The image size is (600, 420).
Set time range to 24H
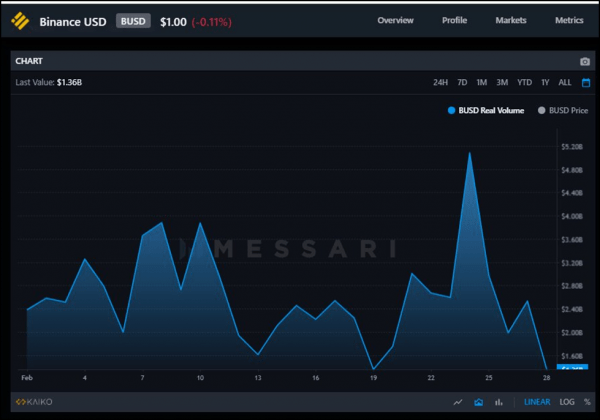click(440, 82)
